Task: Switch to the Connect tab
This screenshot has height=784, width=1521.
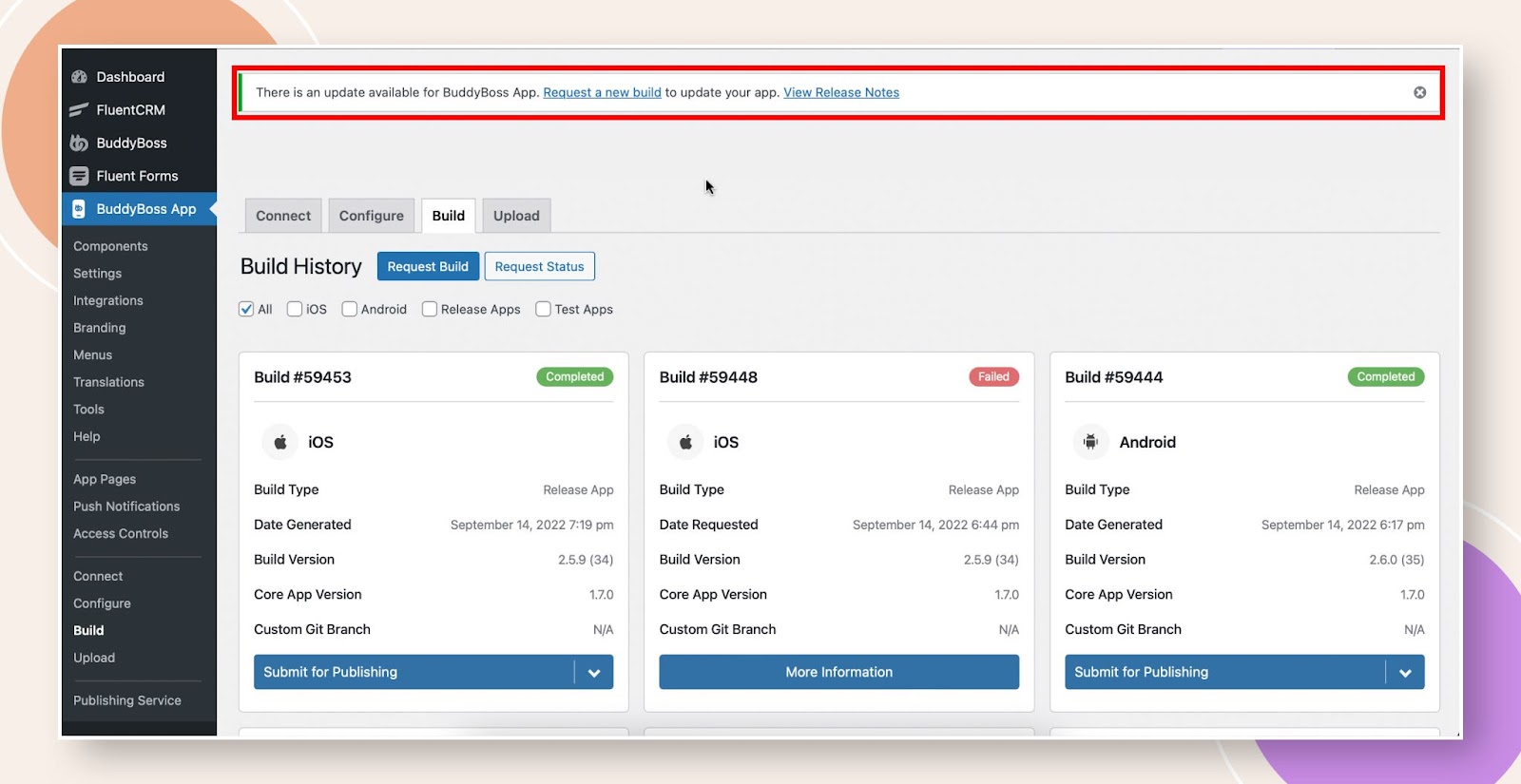Action: pos(283,216)
